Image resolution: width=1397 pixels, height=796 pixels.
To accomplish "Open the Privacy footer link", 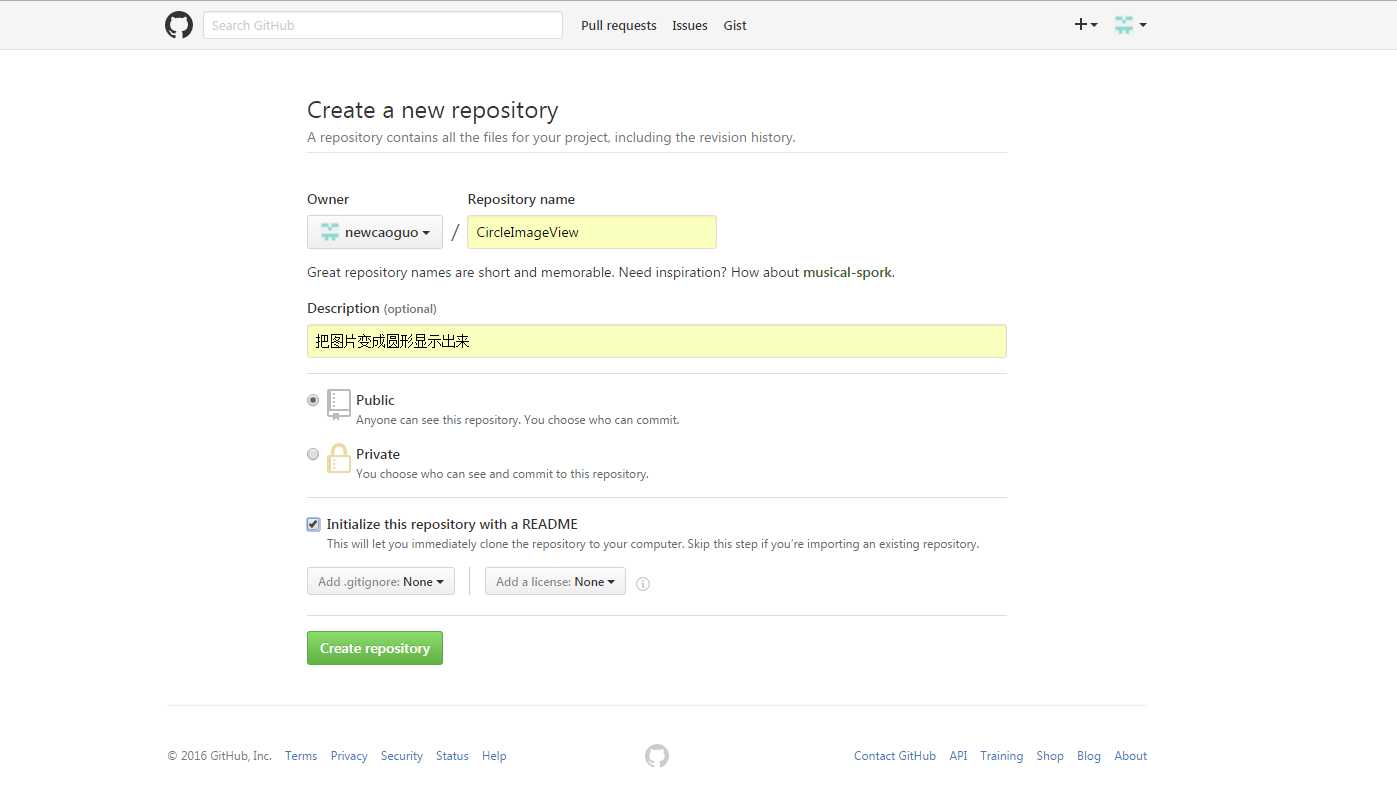I will point(349,756).
